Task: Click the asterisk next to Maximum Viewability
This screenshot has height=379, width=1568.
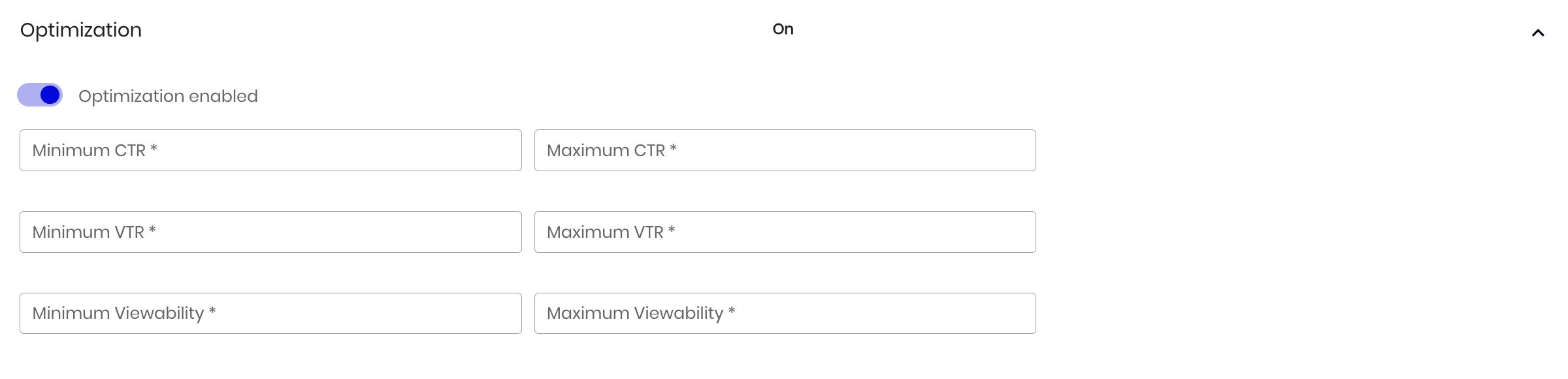Action: click(732, 313)
